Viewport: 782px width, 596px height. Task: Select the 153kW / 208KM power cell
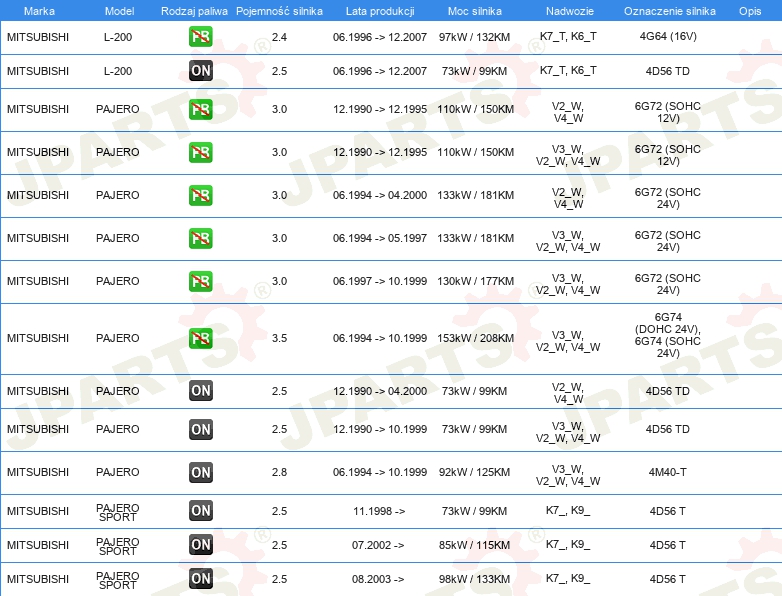click(475, 338)
